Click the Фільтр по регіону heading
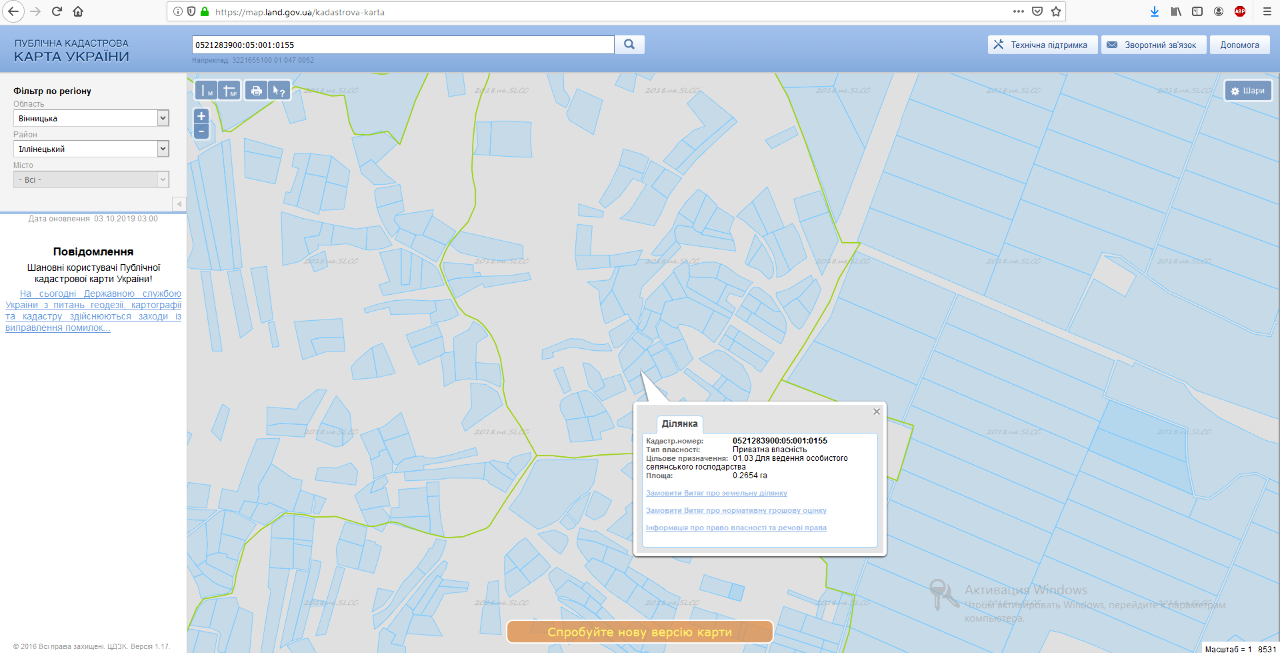The width and height of the screenshot is (1280, 653). coord(53,91)
